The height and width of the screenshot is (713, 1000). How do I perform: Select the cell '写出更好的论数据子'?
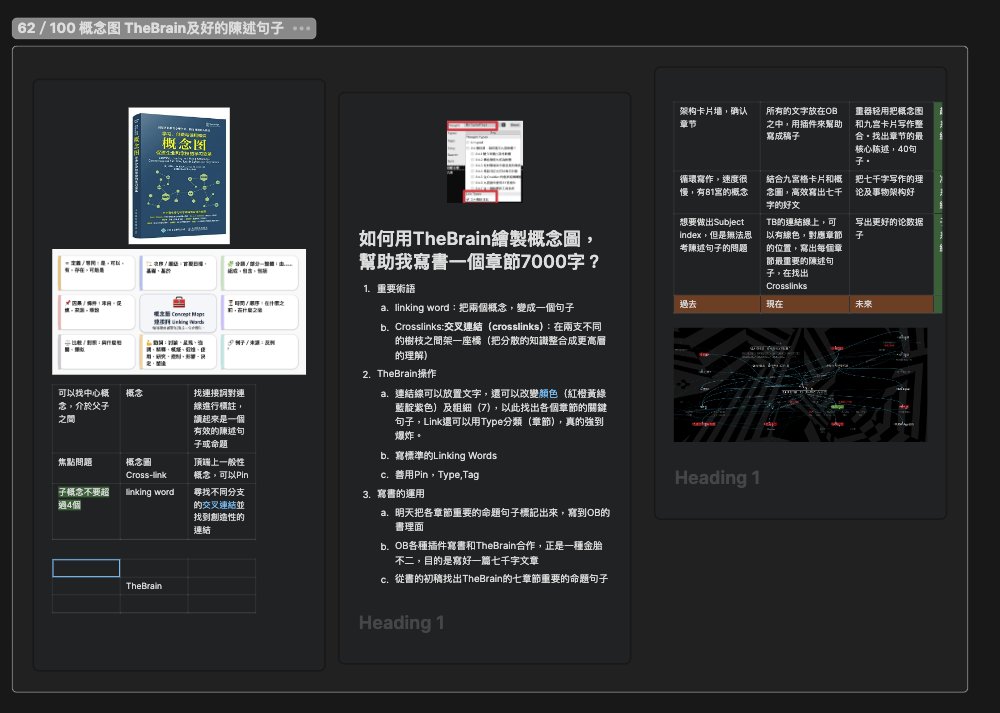tap(891, 254)
